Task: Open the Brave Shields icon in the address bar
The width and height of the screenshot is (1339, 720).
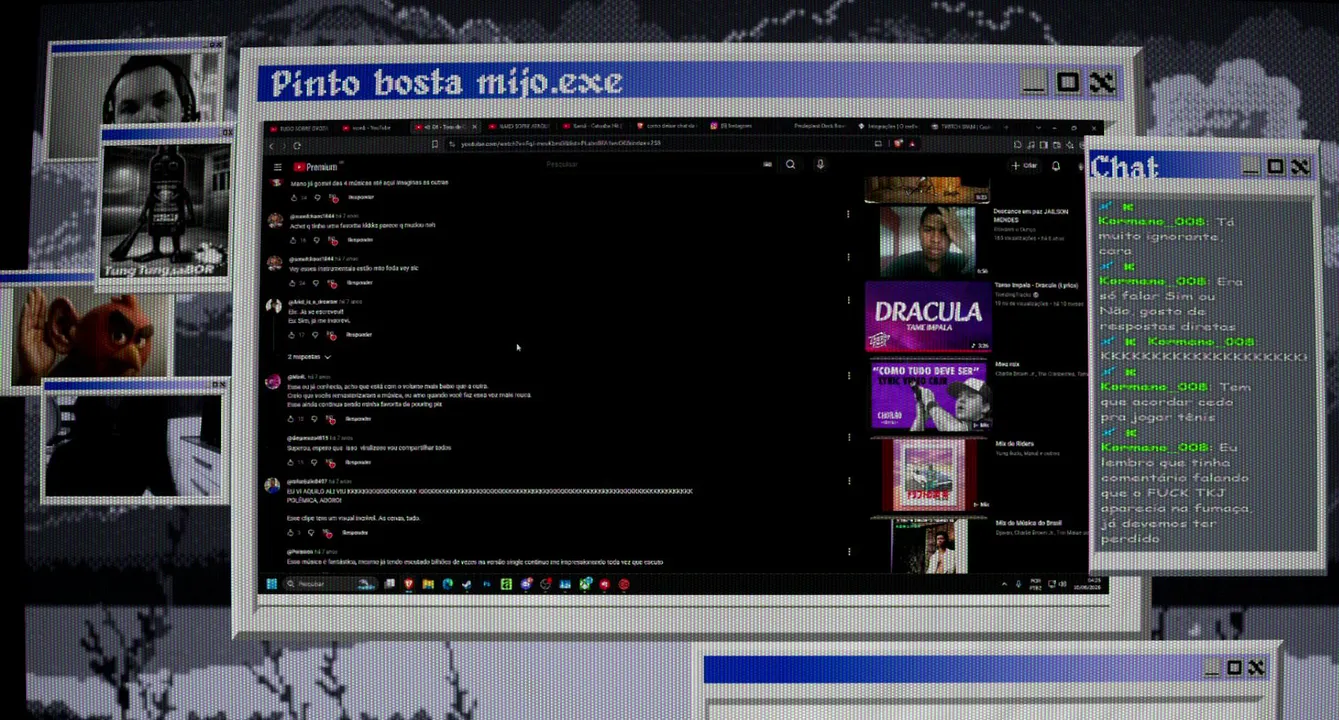Action: (x=897, y=144)
